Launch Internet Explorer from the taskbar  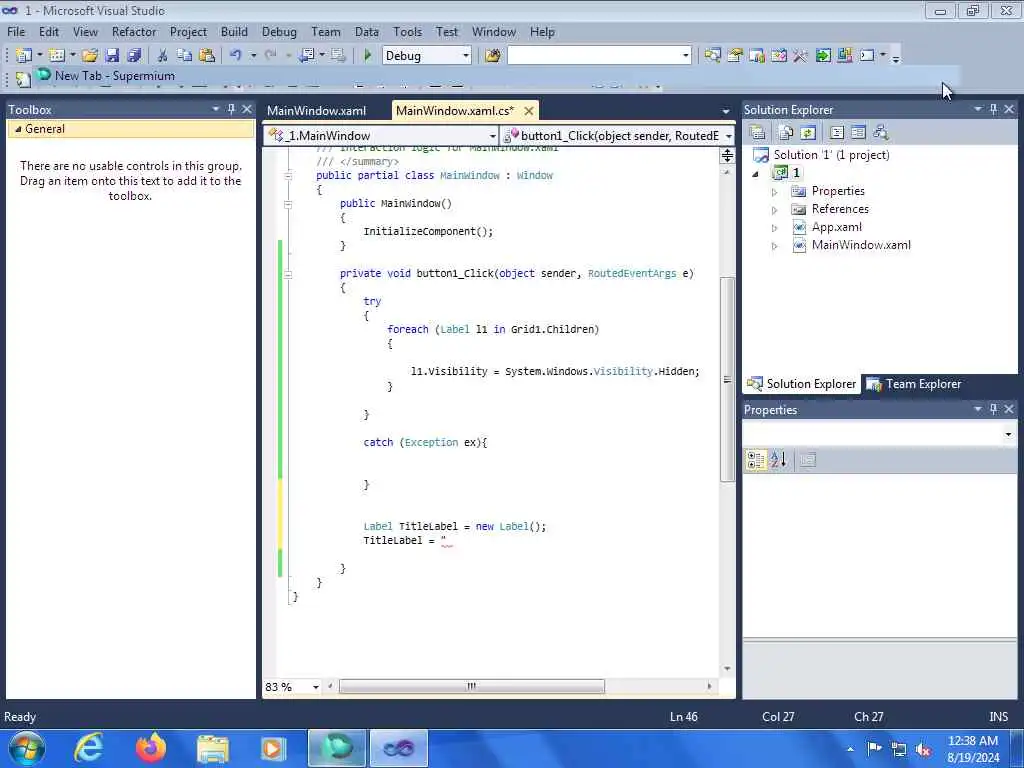88,748
